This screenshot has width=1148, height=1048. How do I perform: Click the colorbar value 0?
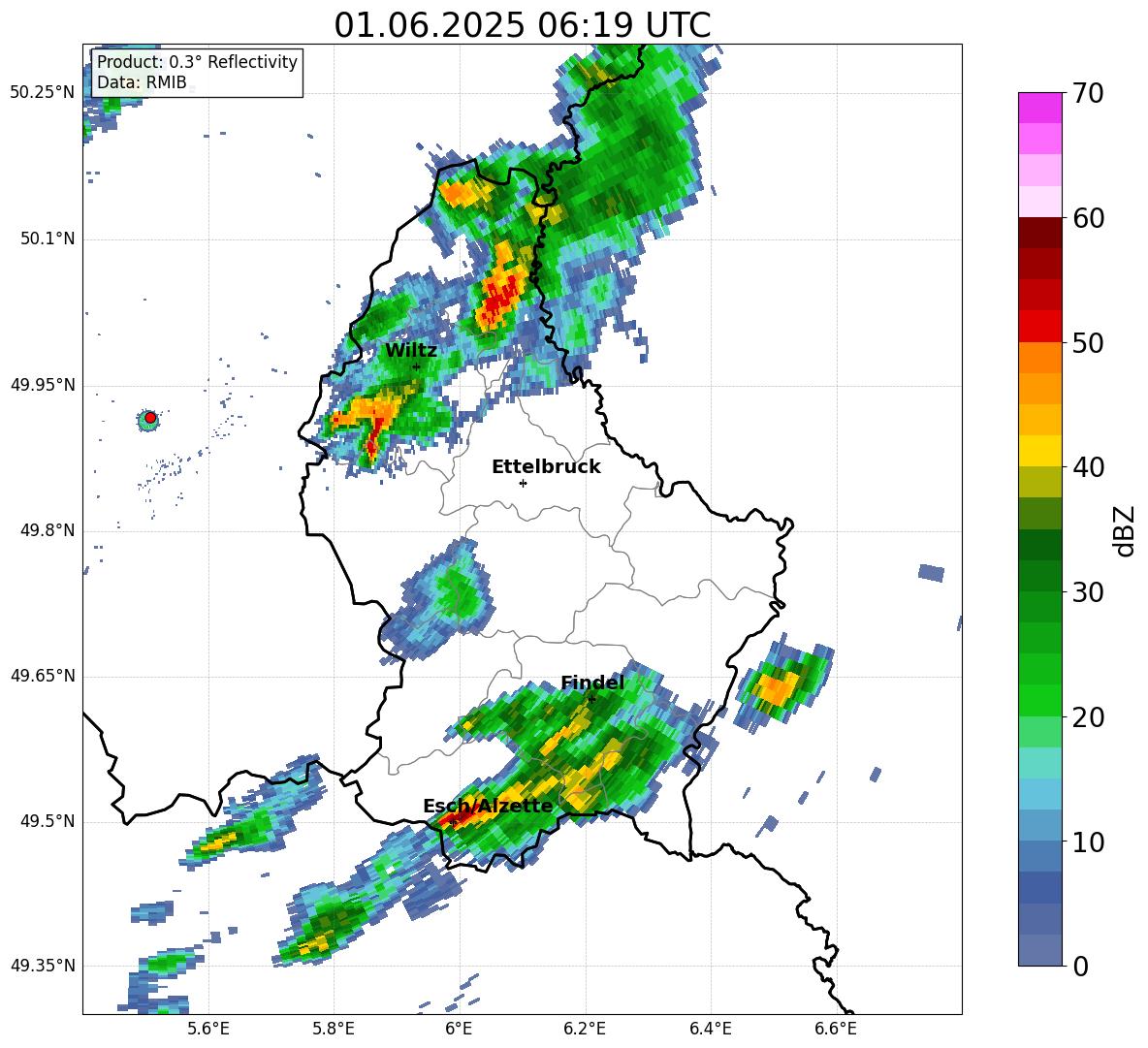click(x=1081, y=966)
